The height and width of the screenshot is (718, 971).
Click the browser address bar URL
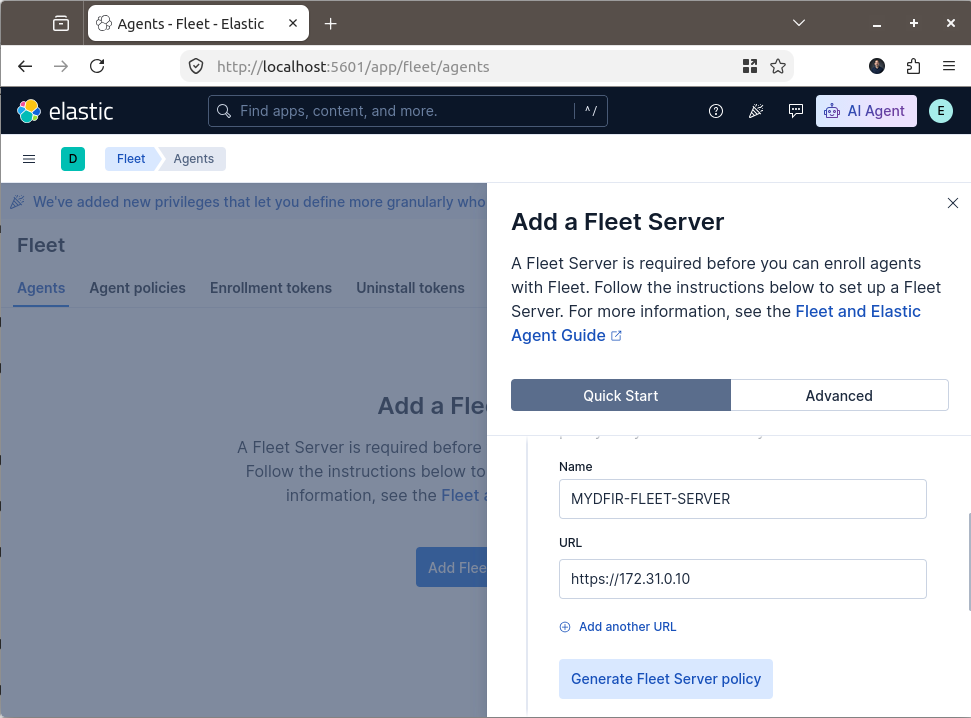point(353,66)
